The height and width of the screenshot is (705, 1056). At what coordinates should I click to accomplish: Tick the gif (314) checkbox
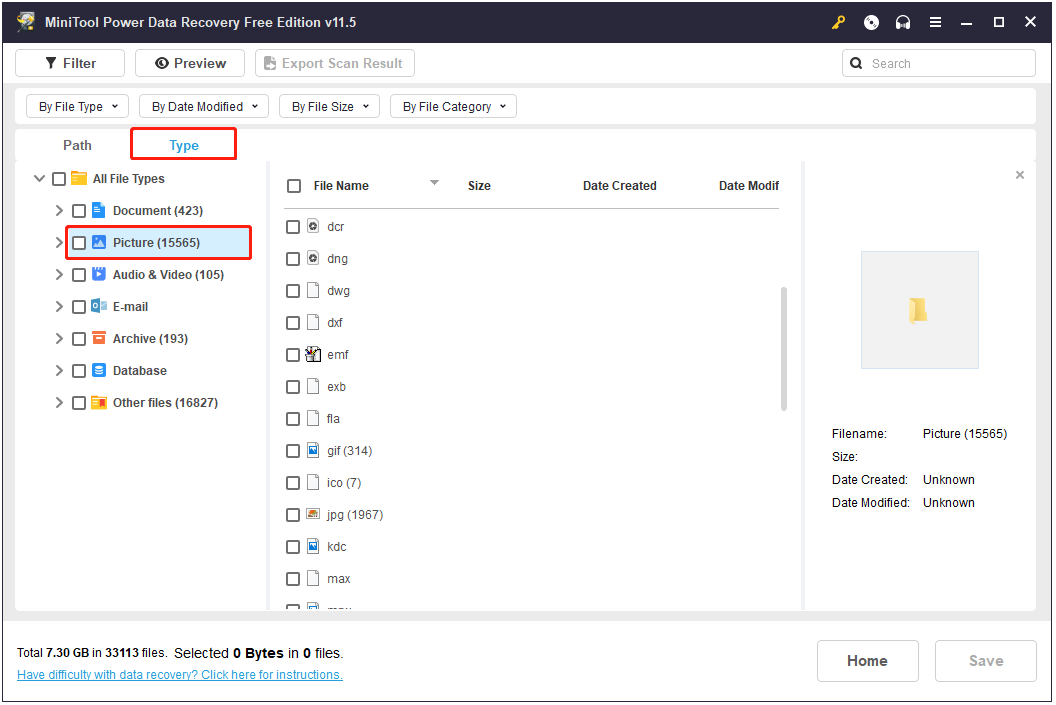tap(293, 451)
